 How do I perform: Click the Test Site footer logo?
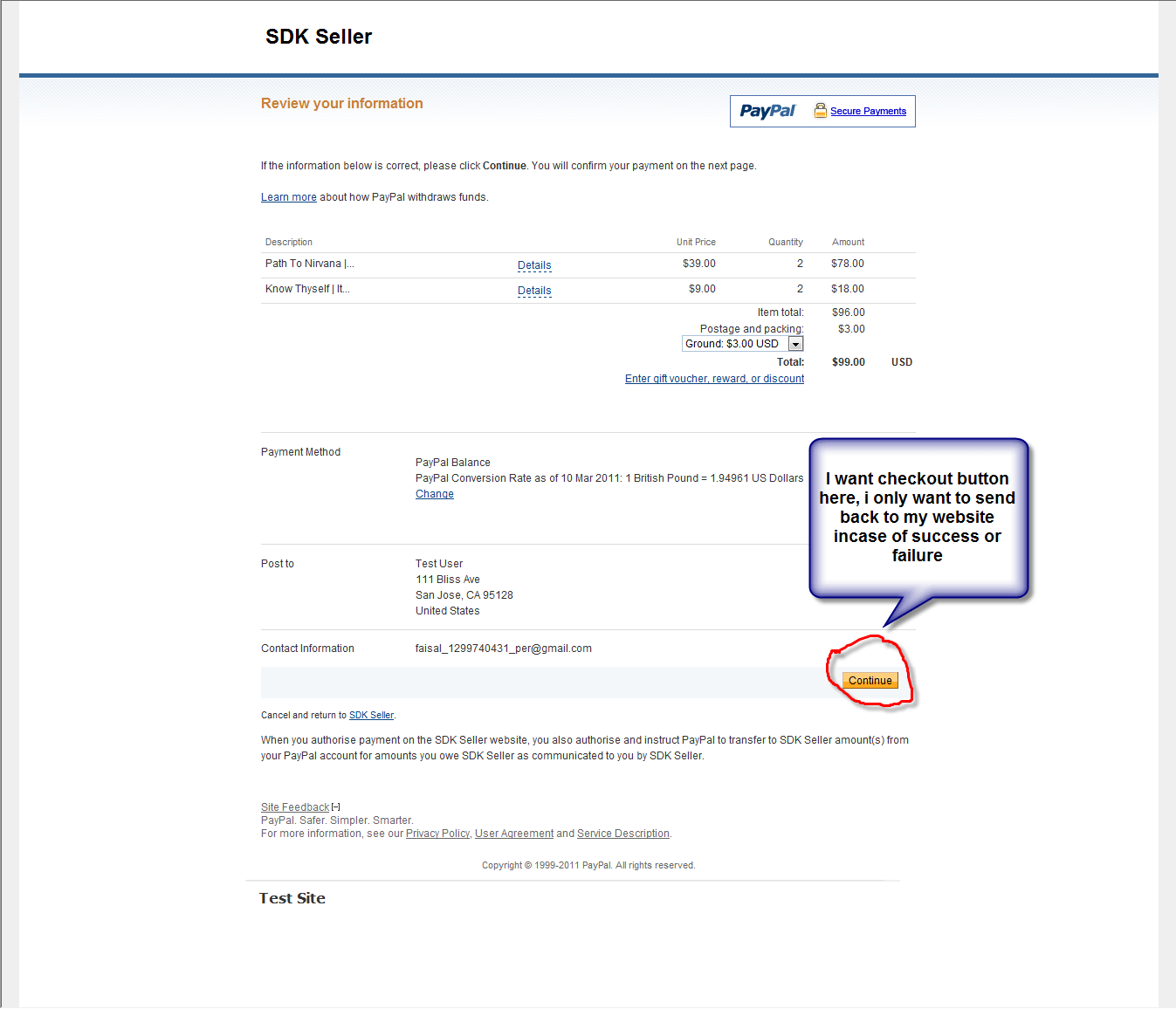(292, 898)
